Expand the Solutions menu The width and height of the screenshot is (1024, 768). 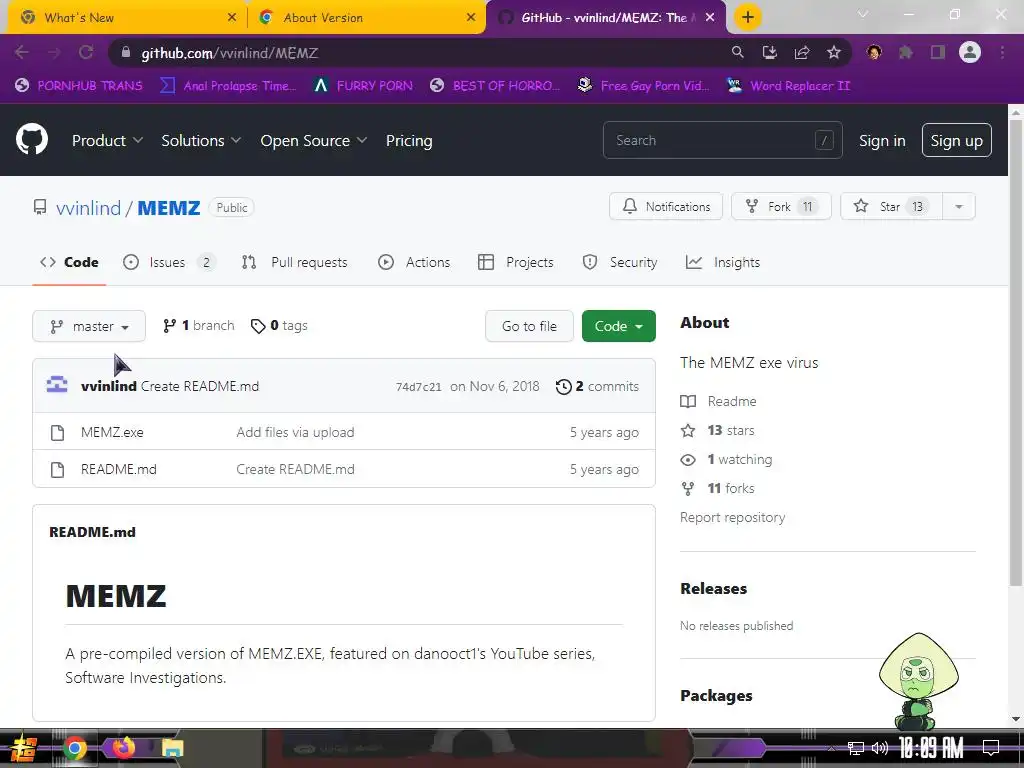click(201, 140)
